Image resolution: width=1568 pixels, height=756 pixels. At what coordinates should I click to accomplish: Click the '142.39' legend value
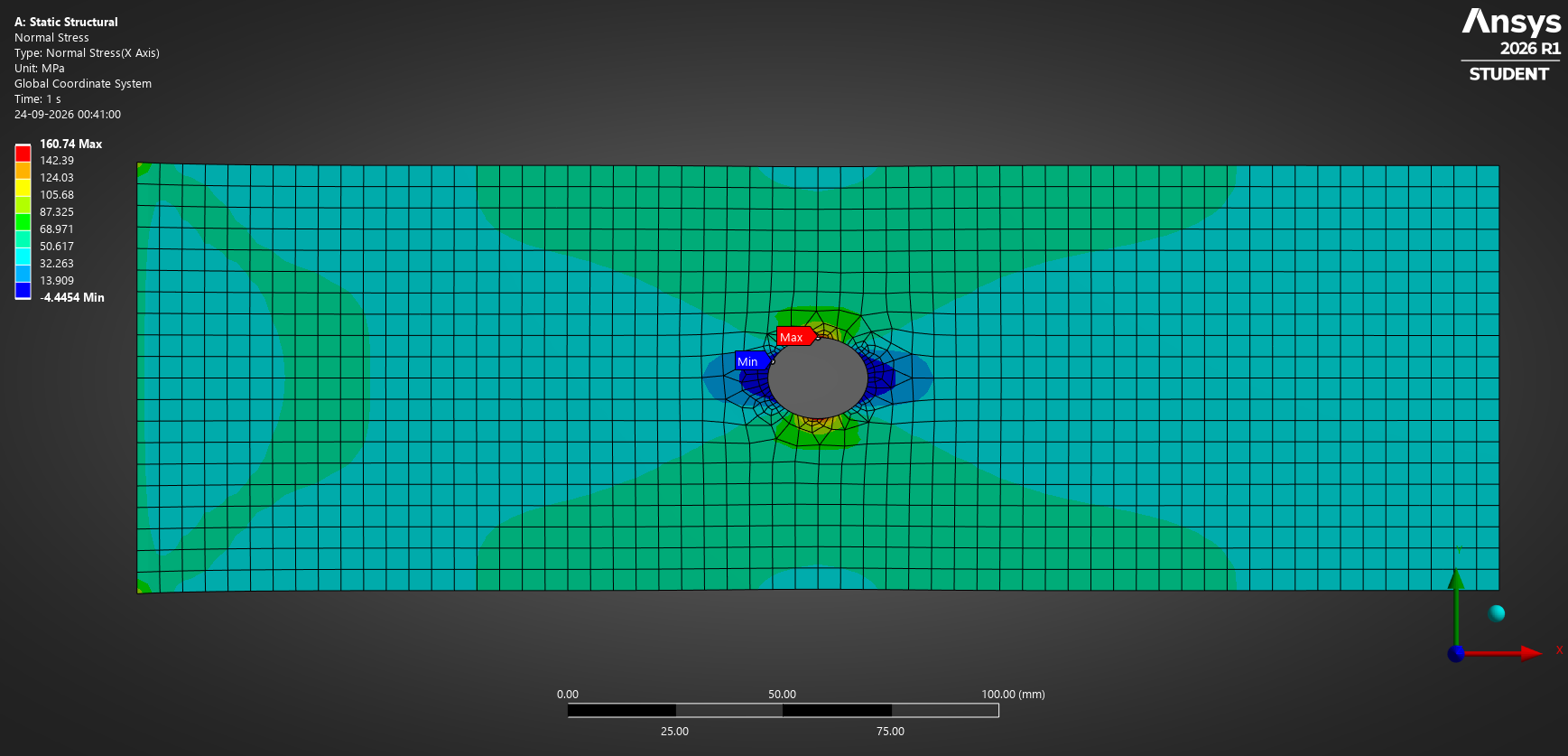pyautogui.click(x=57, y=161)
